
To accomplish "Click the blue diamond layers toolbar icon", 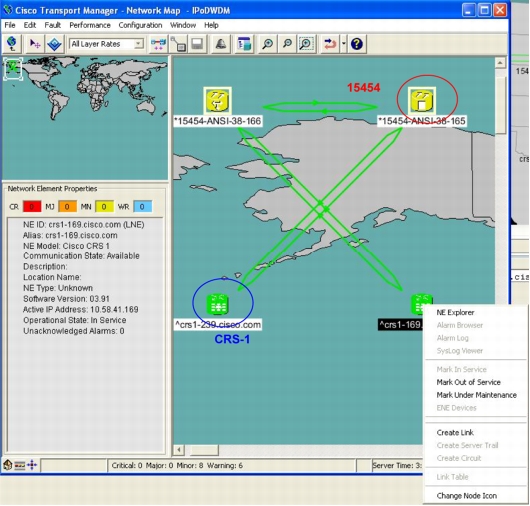I will (x=54, y=44).
